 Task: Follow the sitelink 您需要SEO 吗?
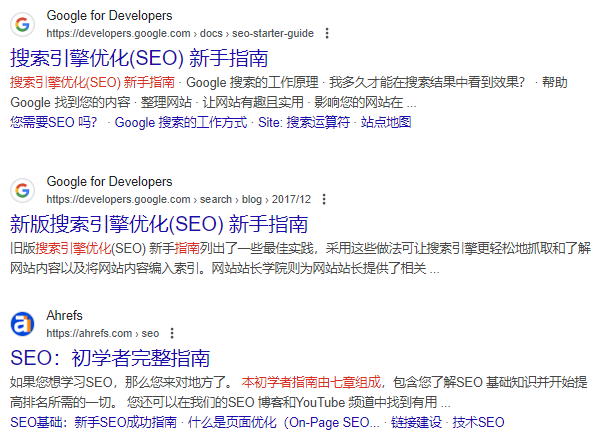click(x=54, y=122)
